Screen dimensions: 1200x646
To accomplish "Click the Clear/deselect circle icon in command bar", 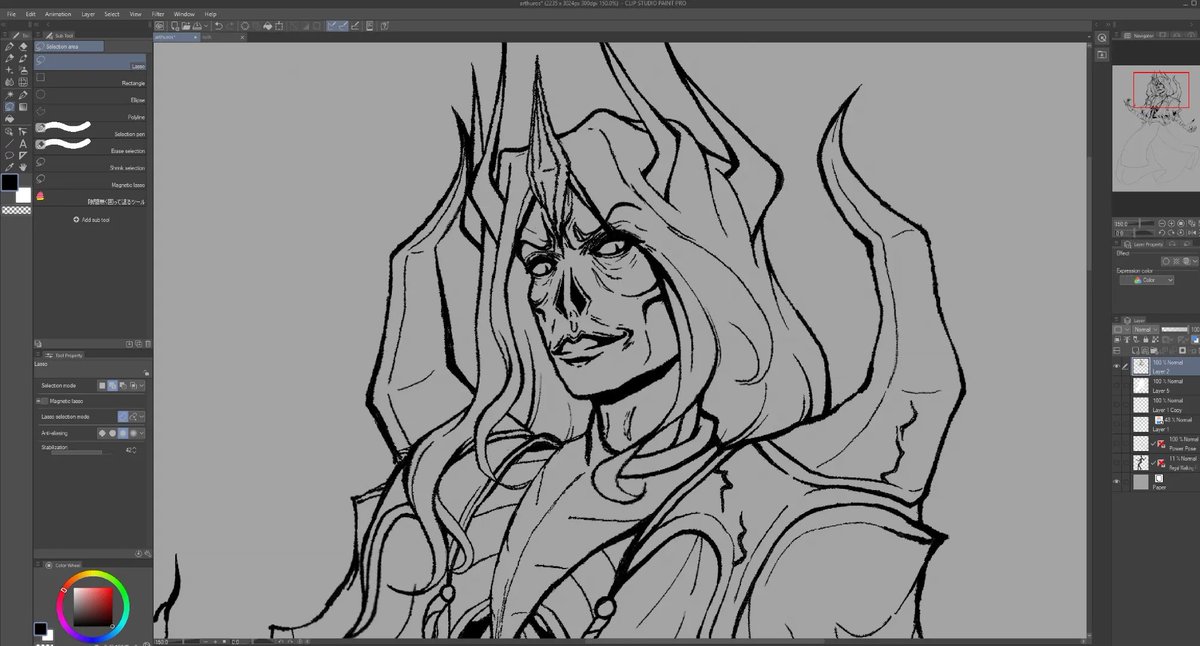I will coord(245,26).
